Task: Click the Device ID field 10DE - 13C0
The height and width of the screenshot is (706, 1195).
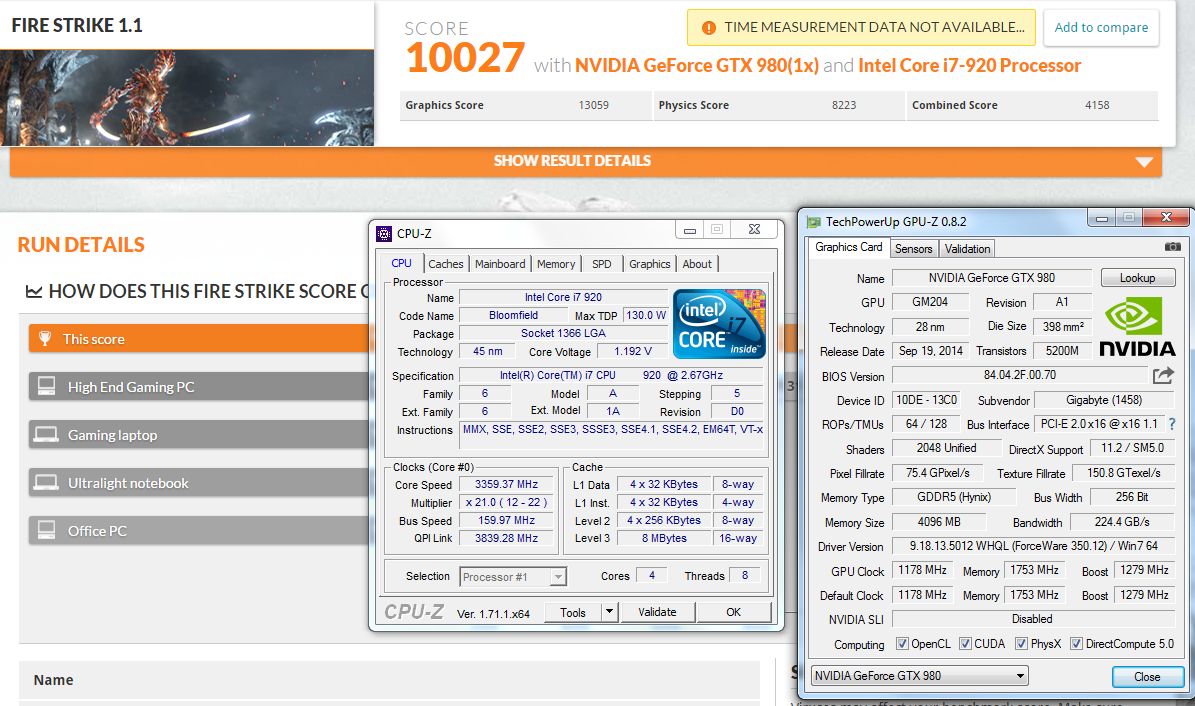Action: (927, 400)
